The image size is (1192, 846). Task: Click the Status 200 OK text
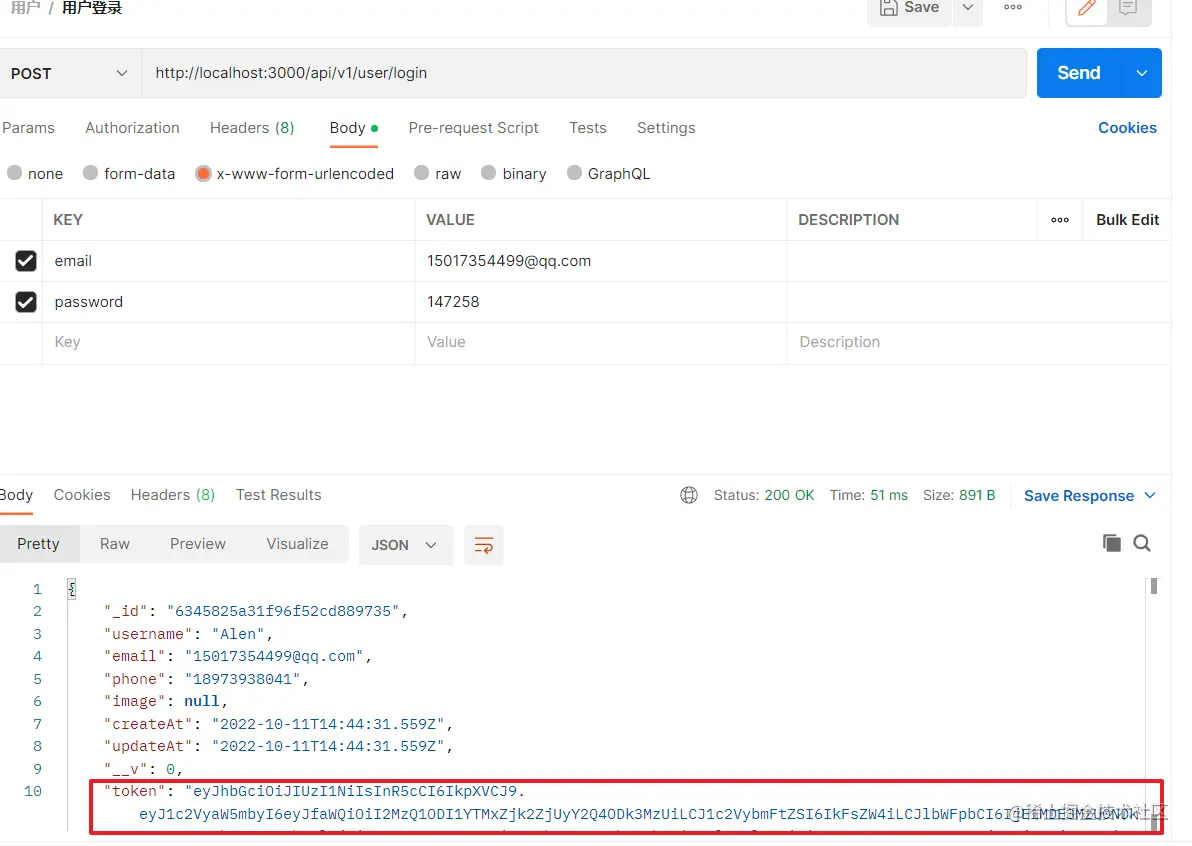[x=763, y=496]
